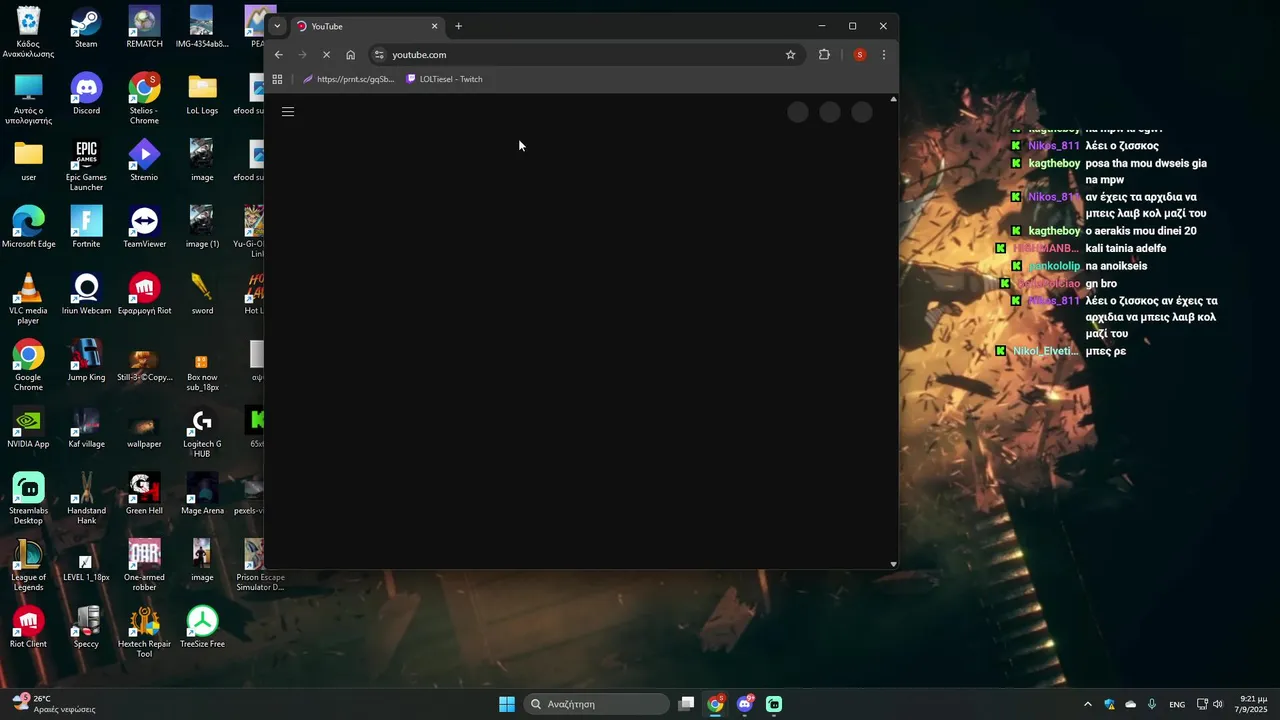Image resolution: width=1280 pixels, height=720 pixels.
Task: Close the YouTube tab
Action: pos(434,26)
